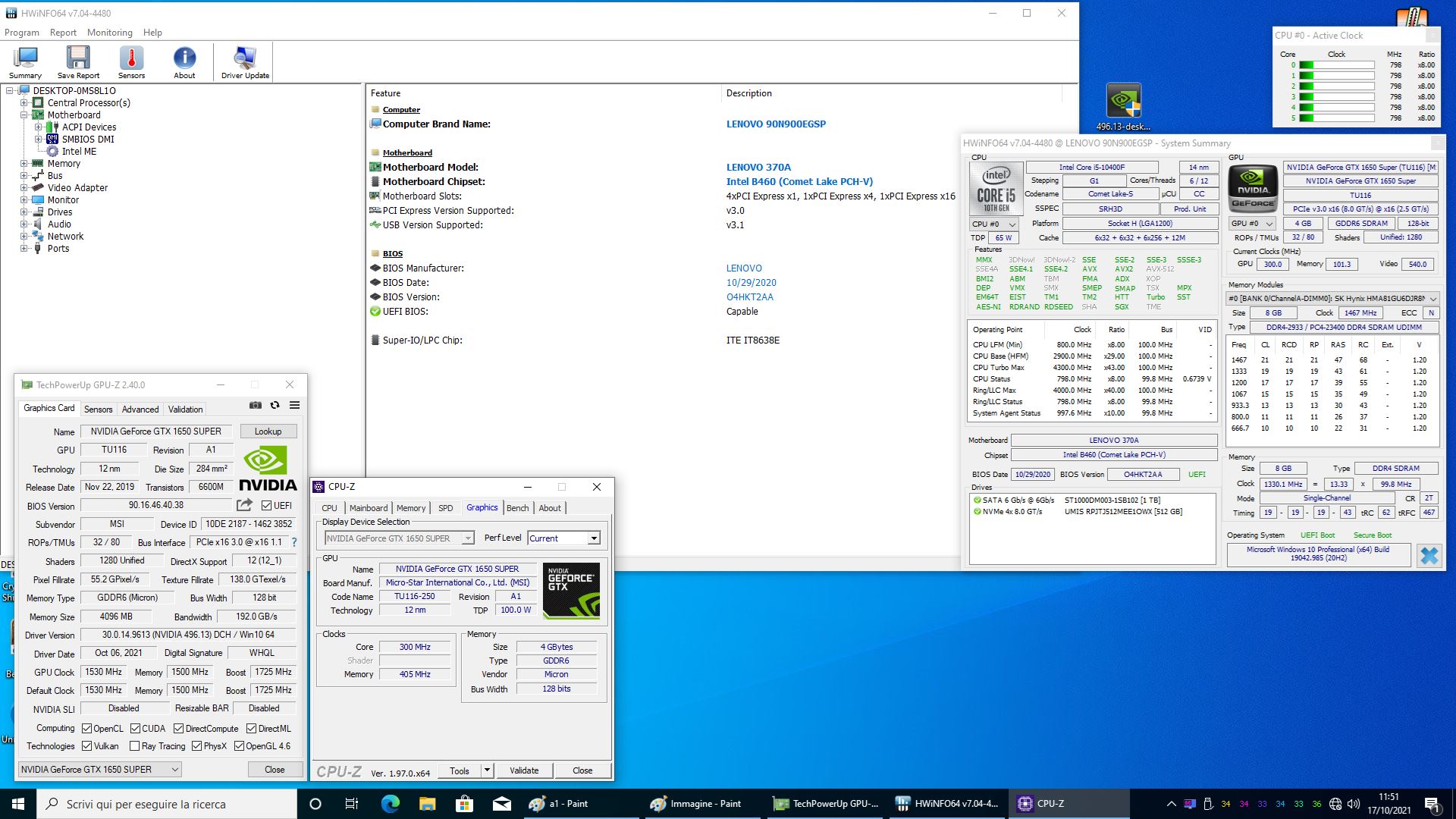Toggle Ray Tracing checkbox in GPU-Z
1456x819 pixels.
point(134,746)
